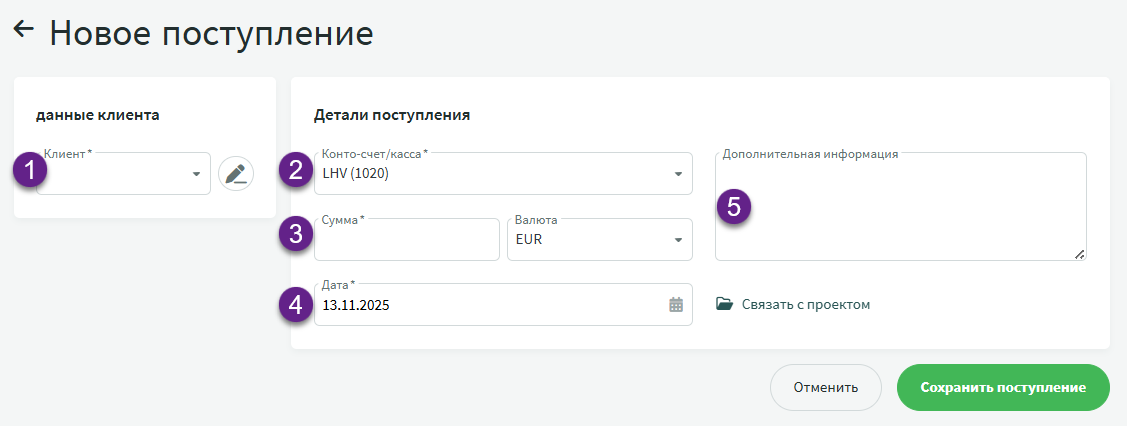The width and height of the screenshot is (1127, 426).
Task: Click the purple number 2 badge
Action: coord(296,170)
